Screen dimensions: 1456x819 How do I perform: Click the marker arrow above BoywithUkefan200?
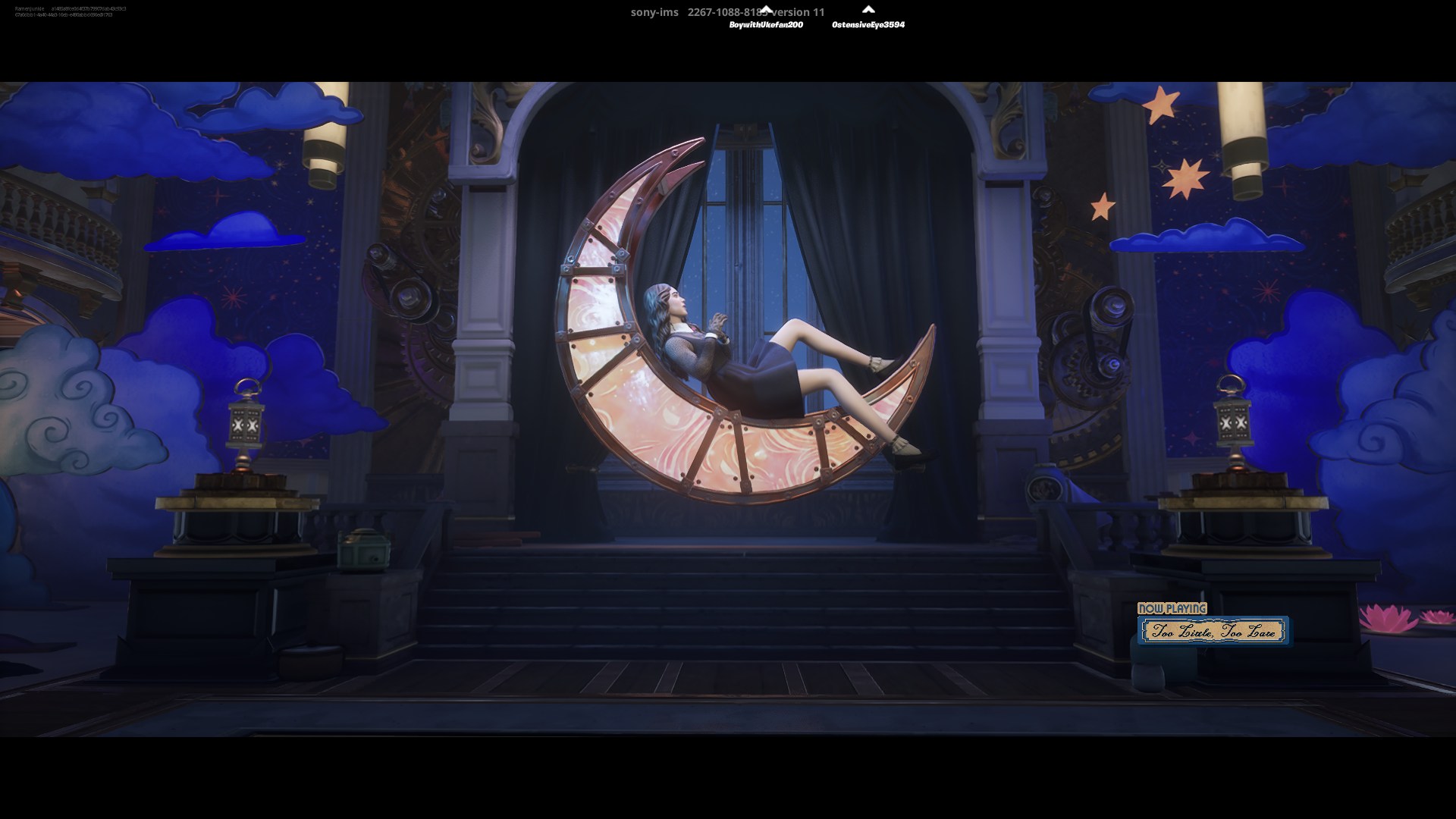(766, 10)
